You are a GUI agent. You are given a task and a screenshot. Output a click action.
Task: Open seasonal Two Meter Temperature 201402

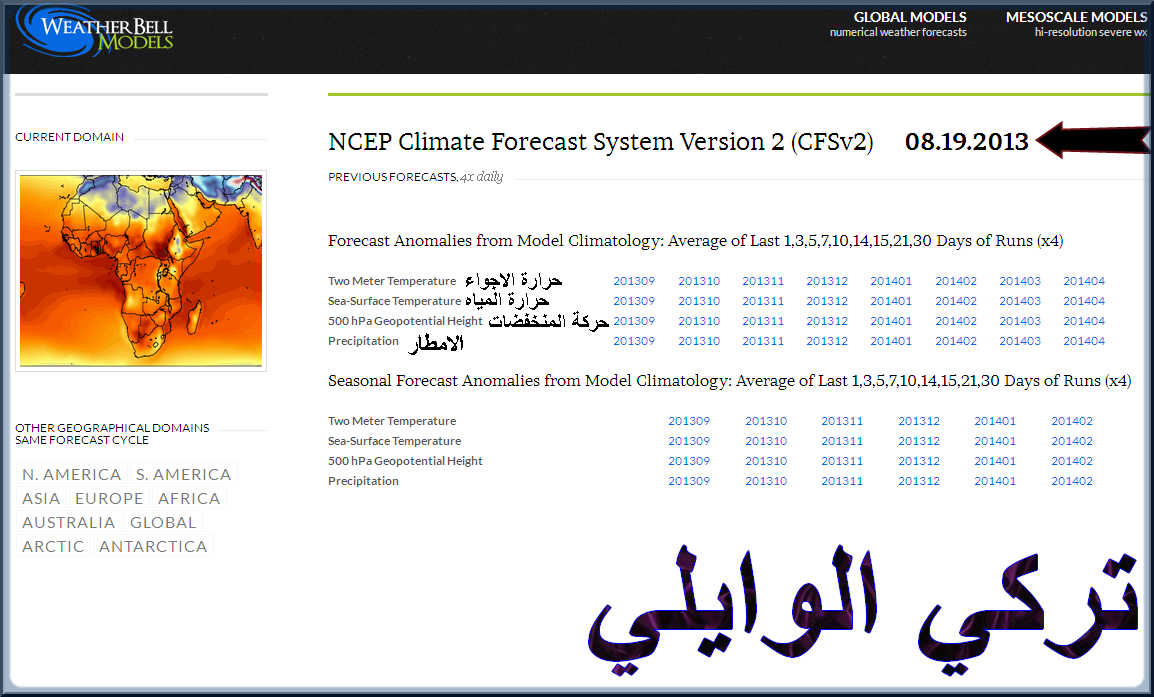(x=1072, y=421)
